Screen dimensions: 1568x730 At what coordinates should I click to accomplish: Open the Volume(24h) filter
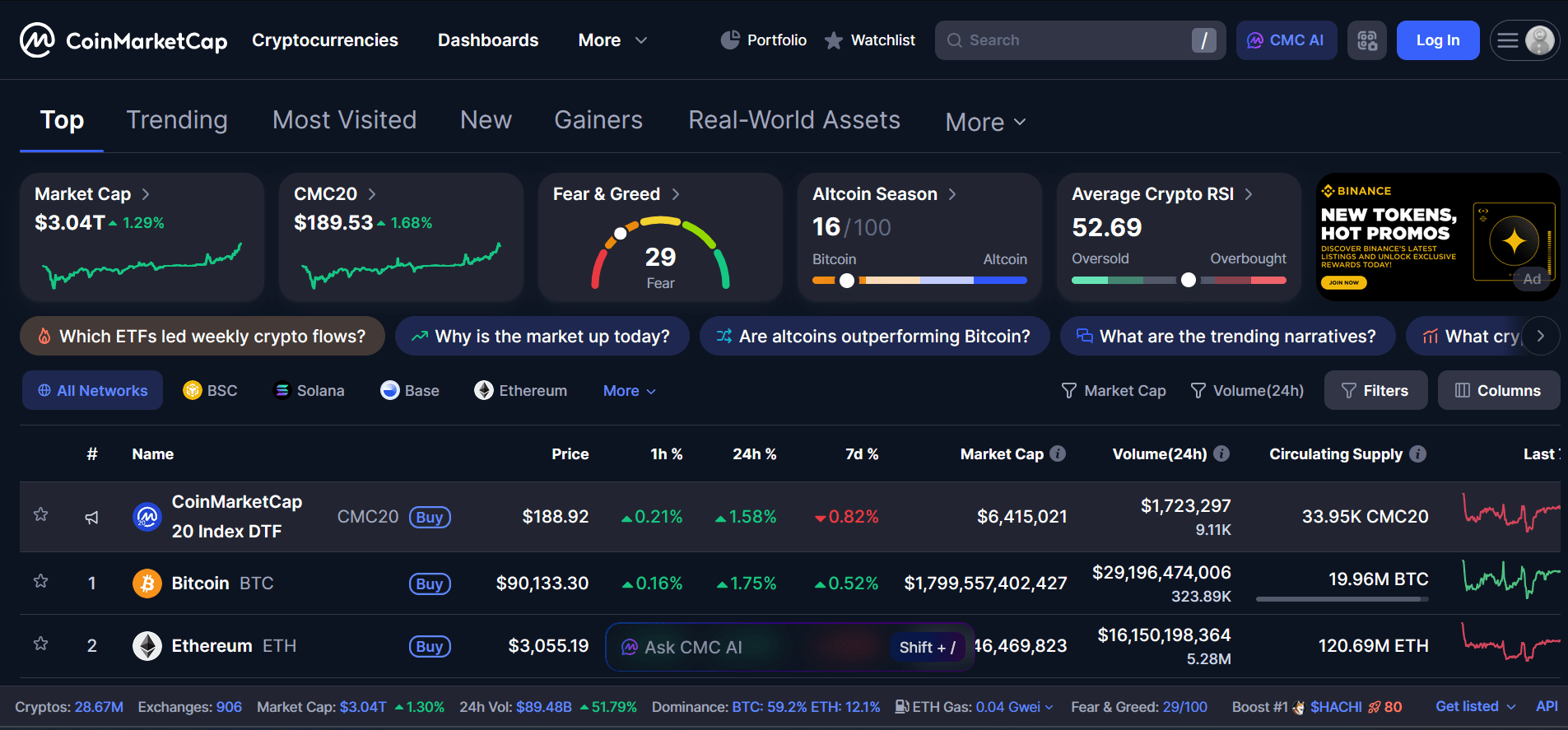(x=1247, y=390)
